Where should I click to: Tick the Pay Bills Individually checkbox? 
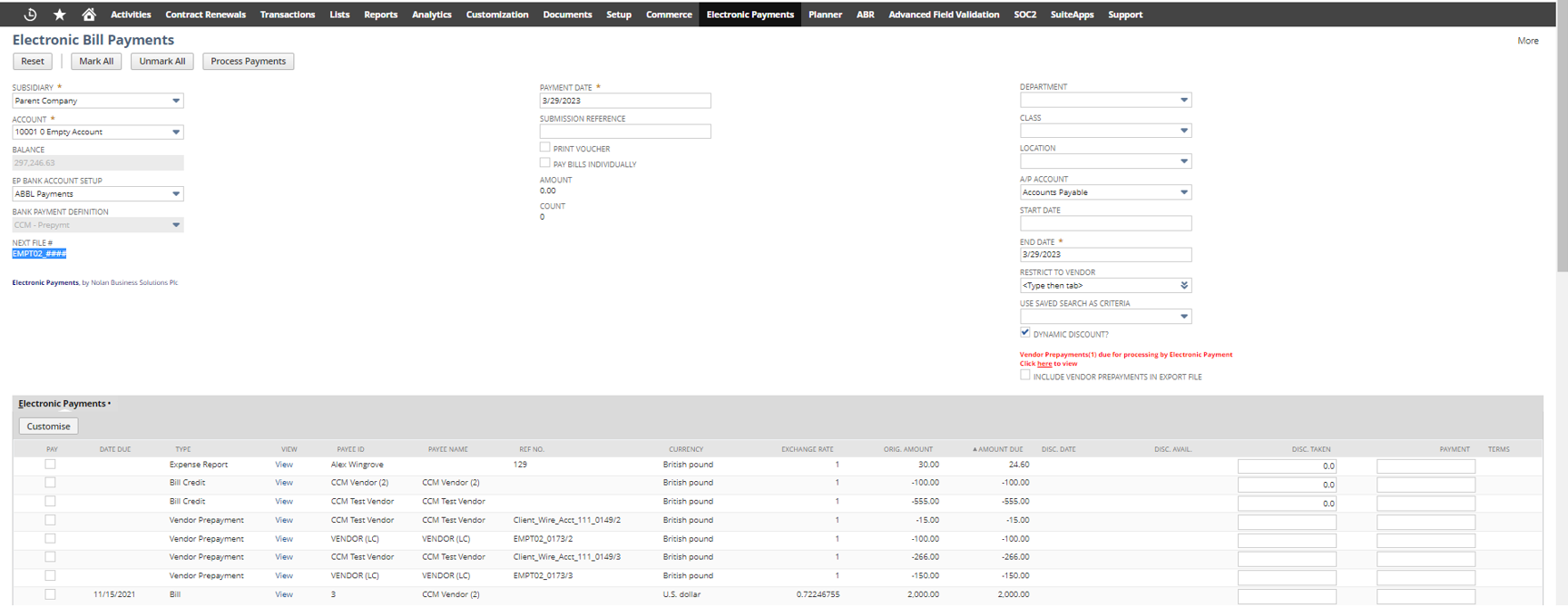(x=545, y=163)
